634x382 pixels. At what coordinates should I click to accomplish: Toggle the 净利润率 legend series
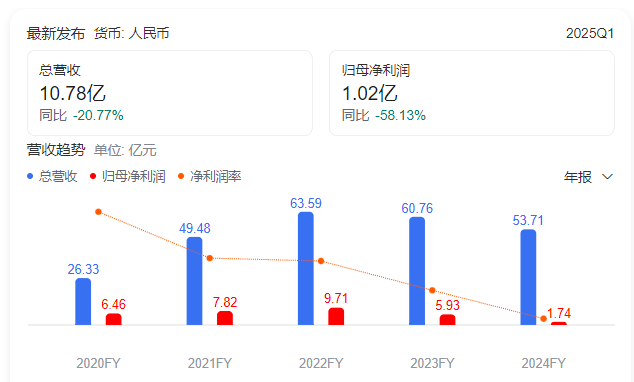click(x=210, y=176)
